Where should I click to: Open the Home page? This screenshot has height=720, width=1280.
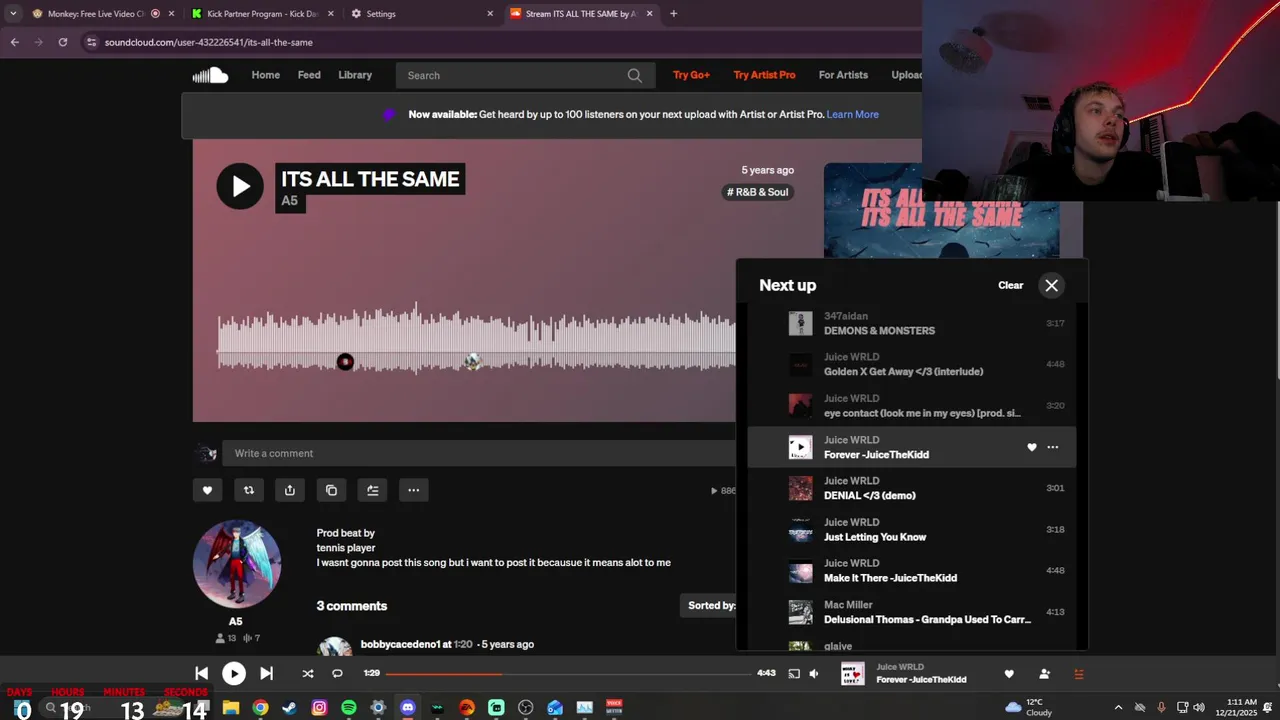pyautogui.click(x=265, y=75)
